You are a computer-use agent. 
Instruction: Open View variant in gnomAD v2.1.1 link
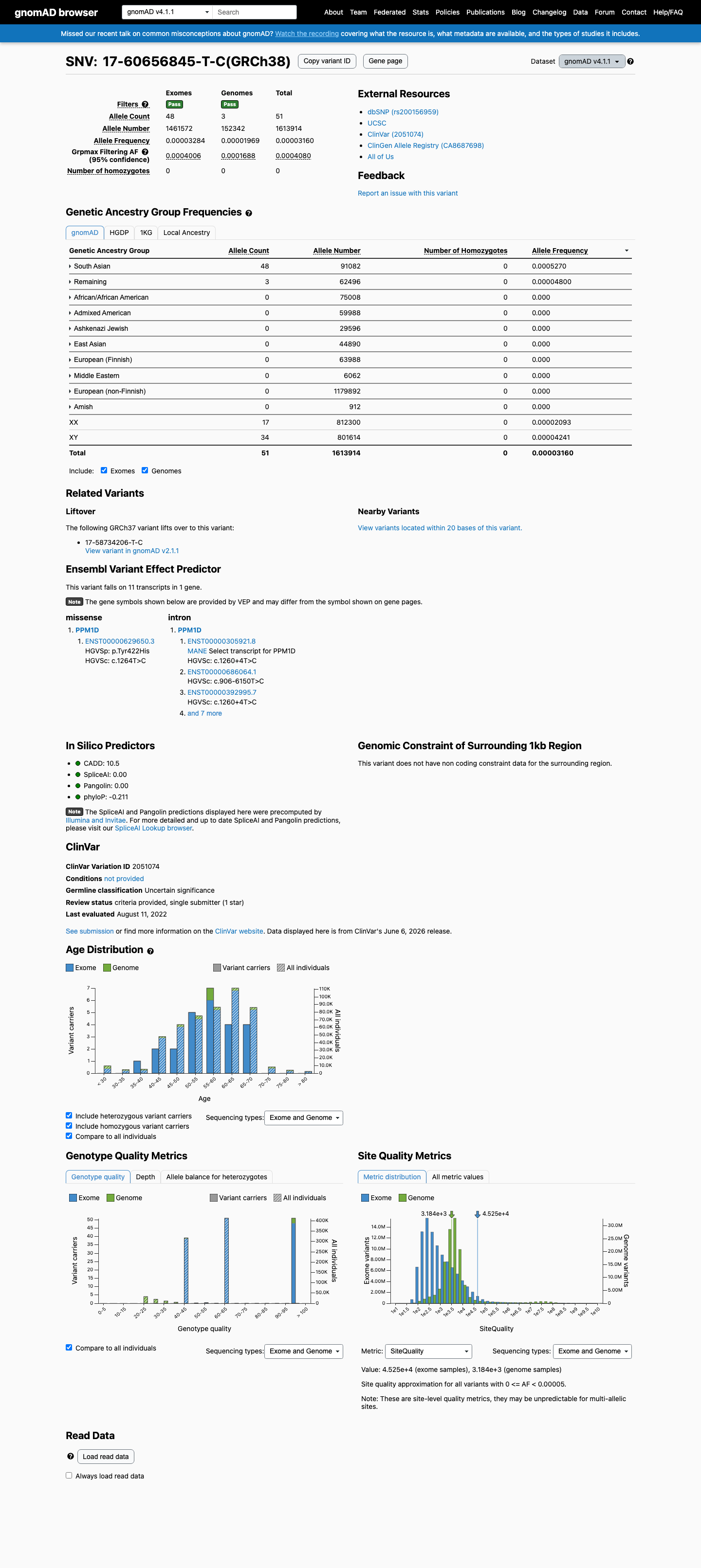(132, 552)
